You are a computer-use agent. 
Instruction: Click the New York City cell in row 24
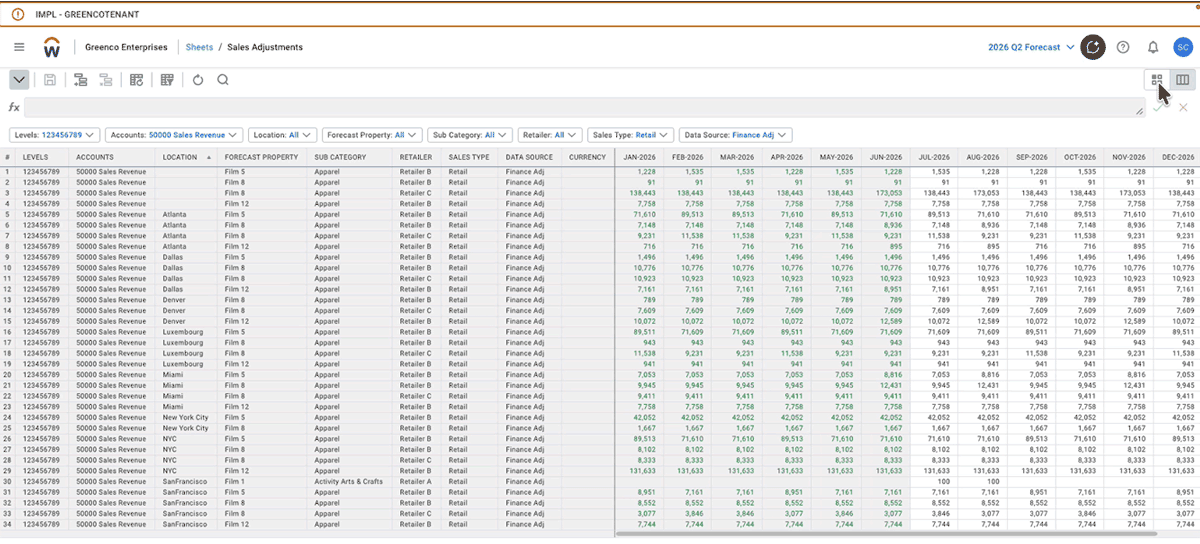187,417
